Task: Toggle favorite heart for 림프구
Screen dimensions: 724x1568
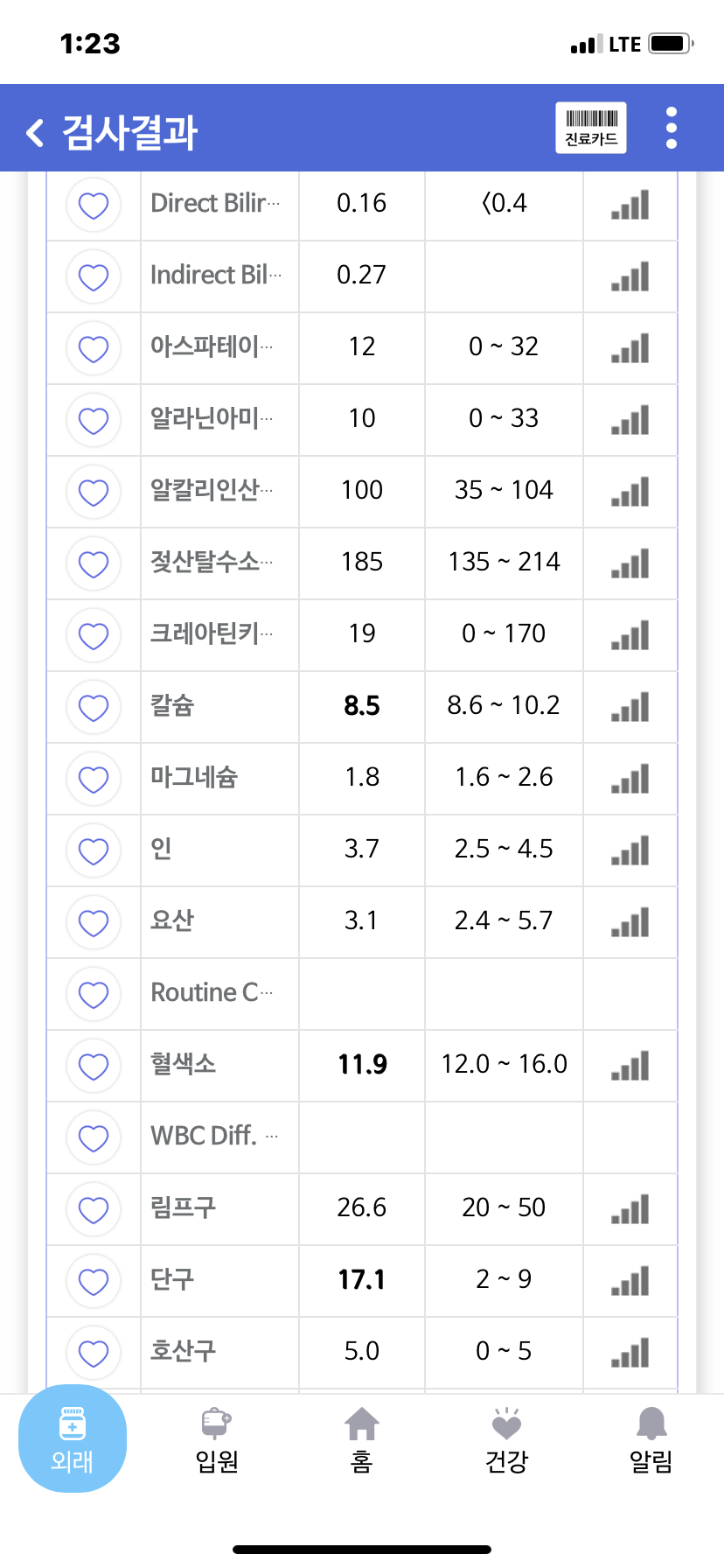Action: (x=94, y=1209)
